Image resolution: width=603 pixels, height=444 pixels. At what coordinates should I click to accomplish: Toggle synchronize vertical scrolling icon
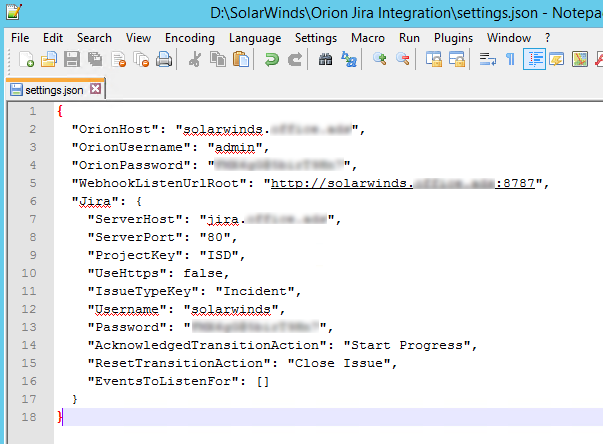434,60
